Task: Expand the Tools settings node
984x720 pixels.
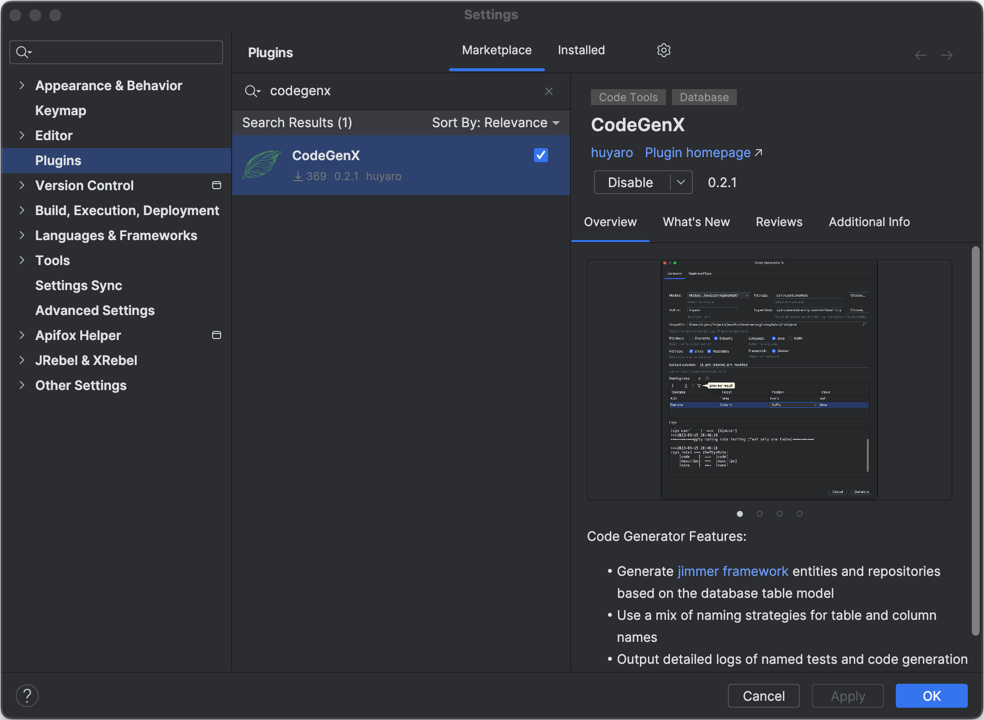Action: pyautogui.click(x=22, y=261)
